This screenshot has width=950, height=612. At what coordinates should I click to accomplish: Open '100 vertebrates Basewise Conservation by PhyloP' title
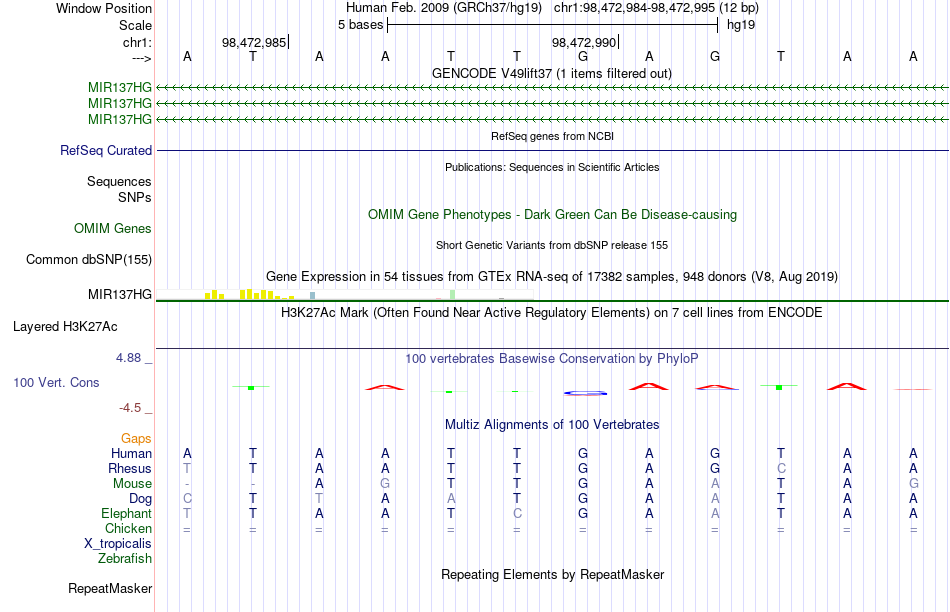pyautogui.click(x=552, y=359)
